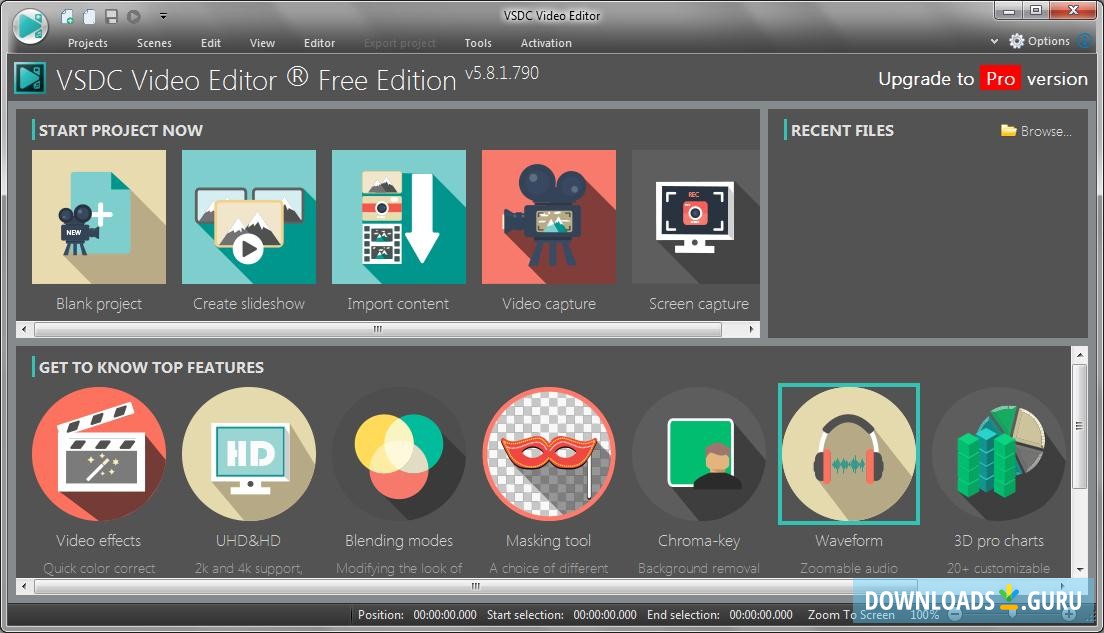Select the Screen capture monitor tile
The height and width of the screenshot is (633, 1104).
click(x=696, y=217)
